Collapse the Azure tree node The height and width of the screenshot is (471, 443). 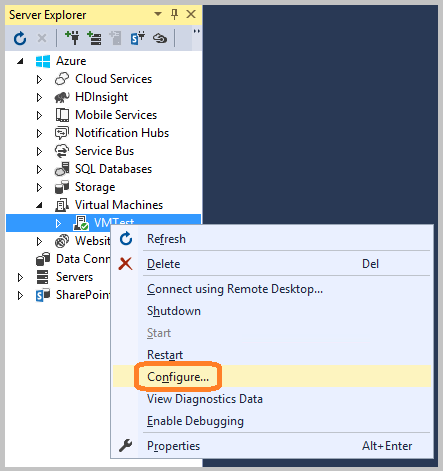click(x=21, y=61)
